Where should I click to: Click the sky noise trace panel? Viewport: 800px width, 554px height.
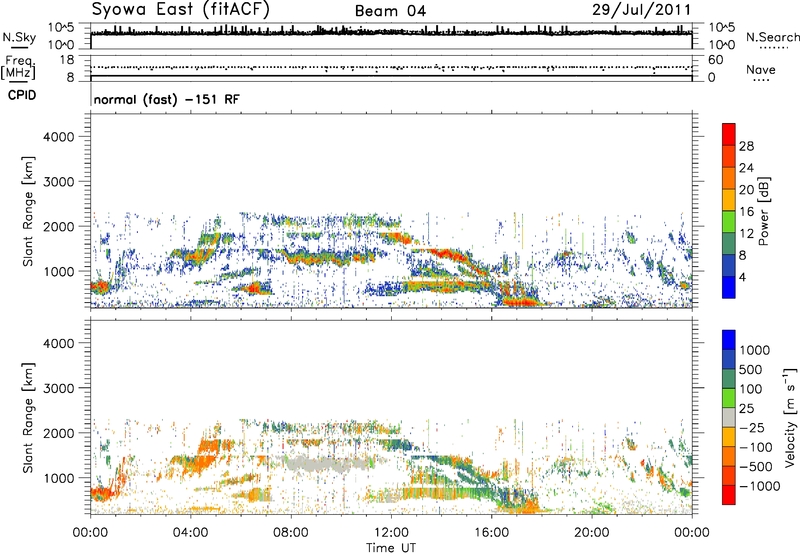(391, 36)
